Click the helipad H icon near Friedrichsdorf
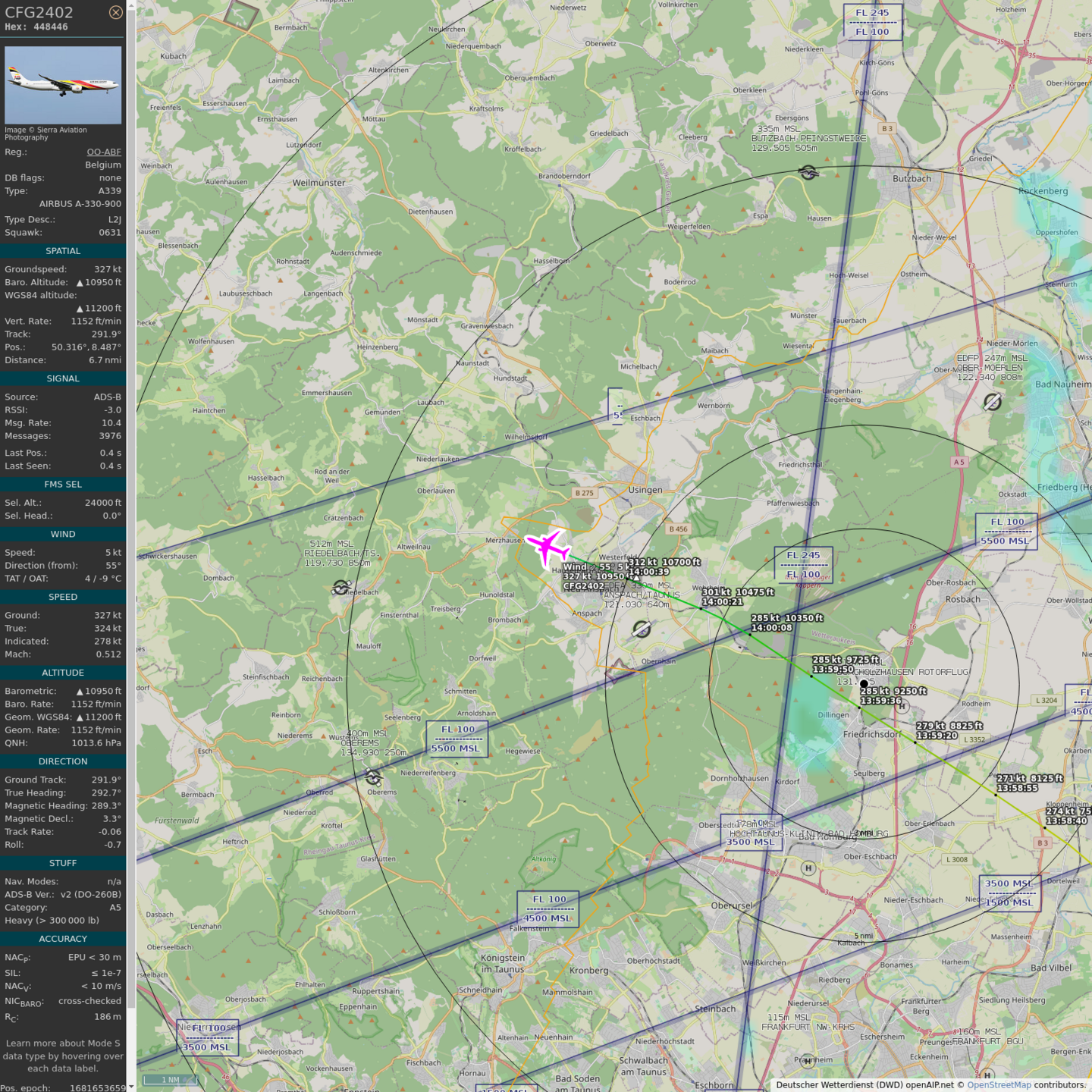Screen dimensions: 1092x1092 tap(902, 707)
